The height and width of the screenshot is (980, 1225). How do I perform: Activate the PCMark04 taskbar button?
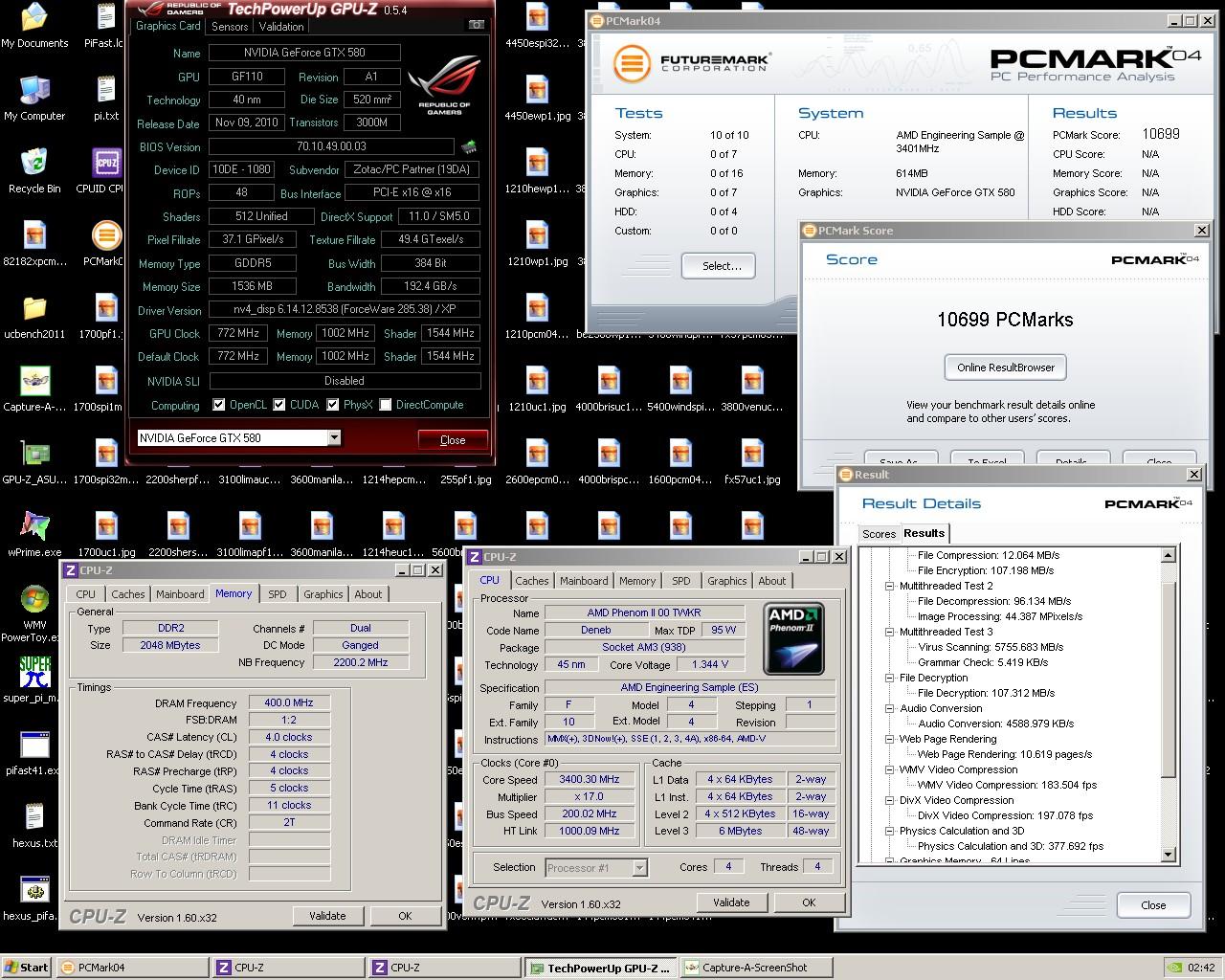pos(131,968)
